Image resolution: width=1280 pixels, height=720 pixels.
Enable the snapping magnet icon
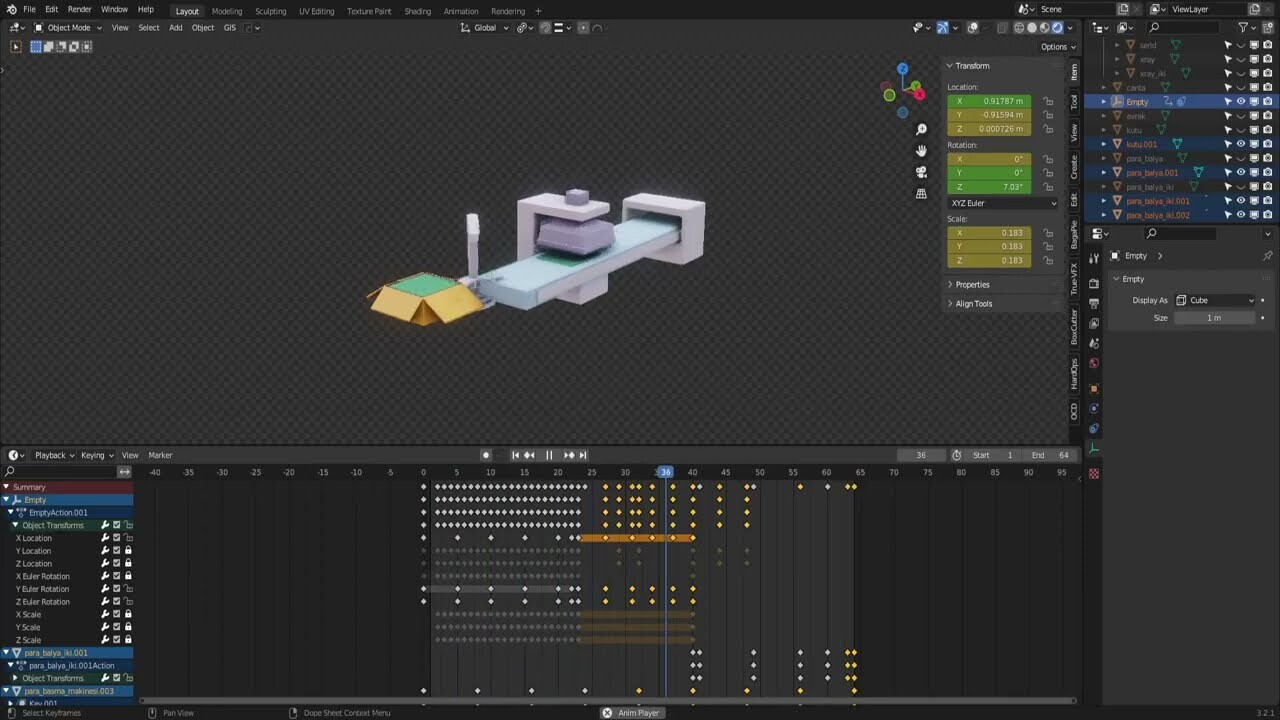pos(545,27)
